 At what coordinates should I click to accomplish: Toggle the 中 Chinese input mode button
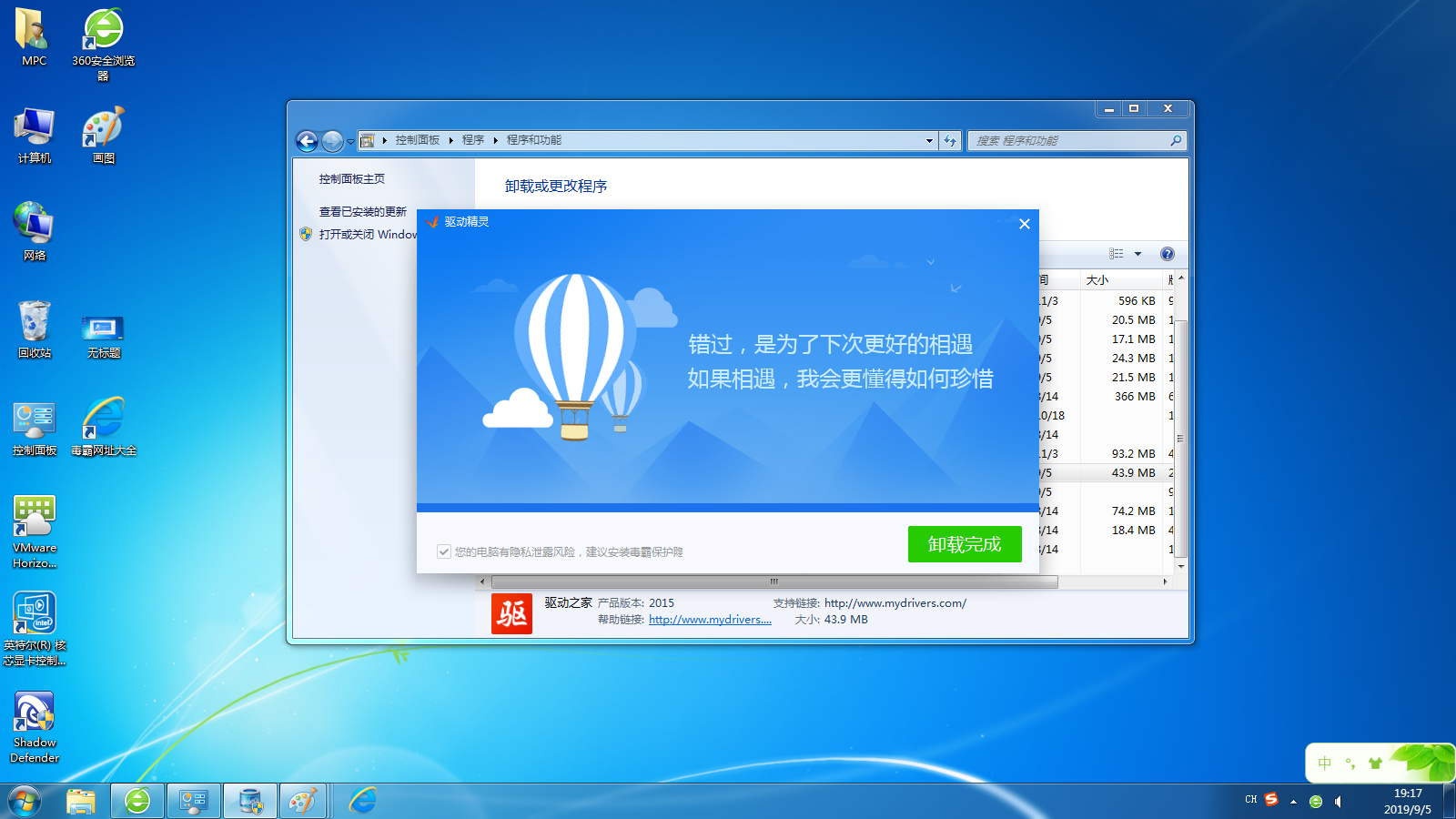pos(1325,763)
